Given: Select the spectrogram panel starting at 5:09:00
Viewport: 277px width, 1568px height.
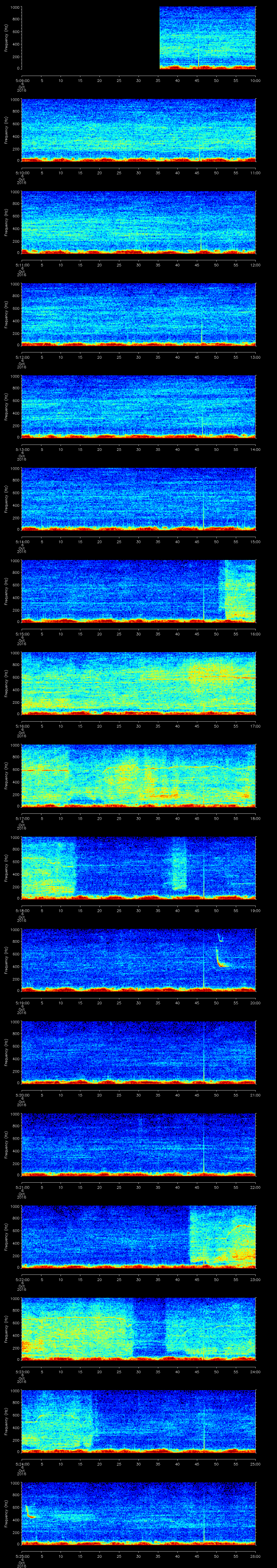Looking at the screenshot, I should click(138, 38).
